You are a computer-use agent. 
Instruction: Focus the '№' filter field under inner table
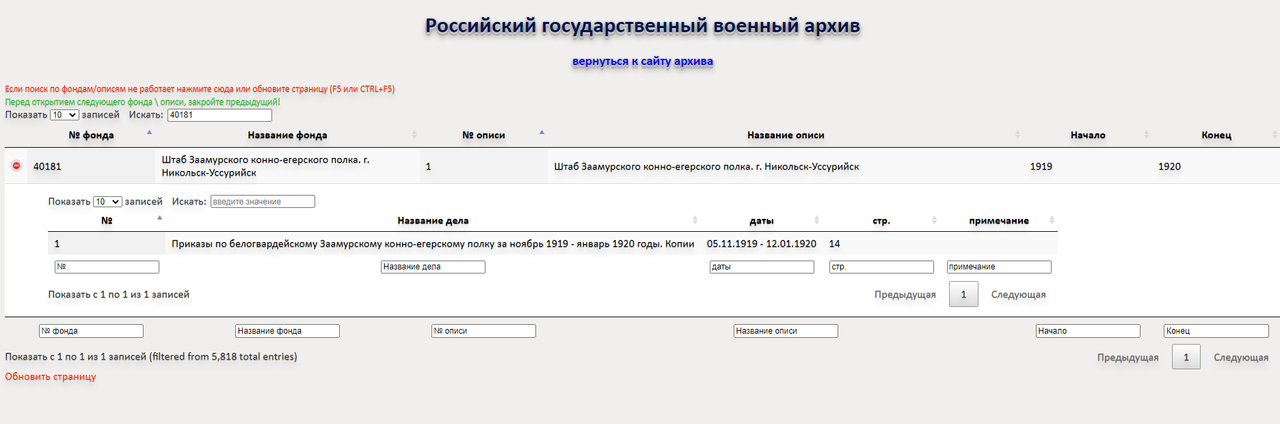point(107,267)
